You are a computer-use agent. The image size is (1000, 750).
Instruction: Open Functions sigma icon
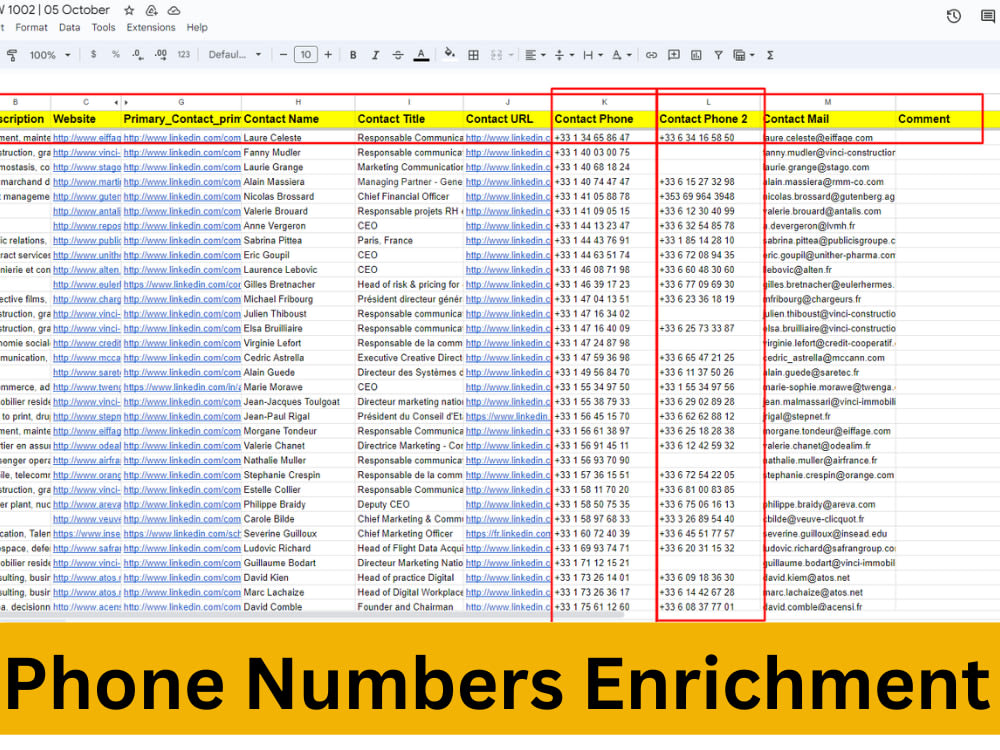(770, 55)
